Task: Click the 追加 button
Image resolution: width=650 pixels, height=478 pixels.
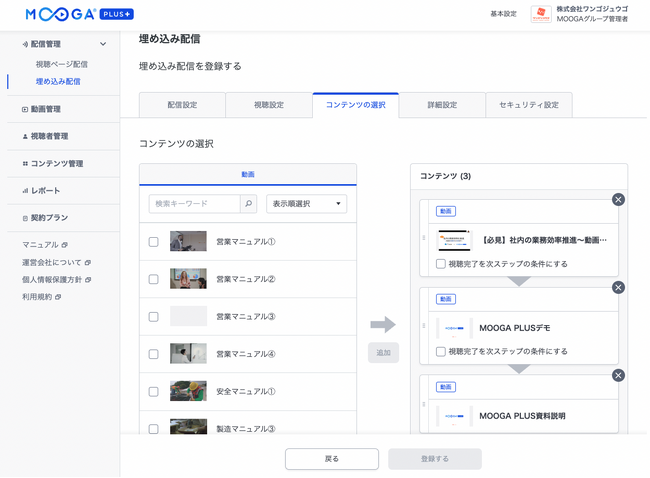Action: pyautogui.click(x=383, y=353)
